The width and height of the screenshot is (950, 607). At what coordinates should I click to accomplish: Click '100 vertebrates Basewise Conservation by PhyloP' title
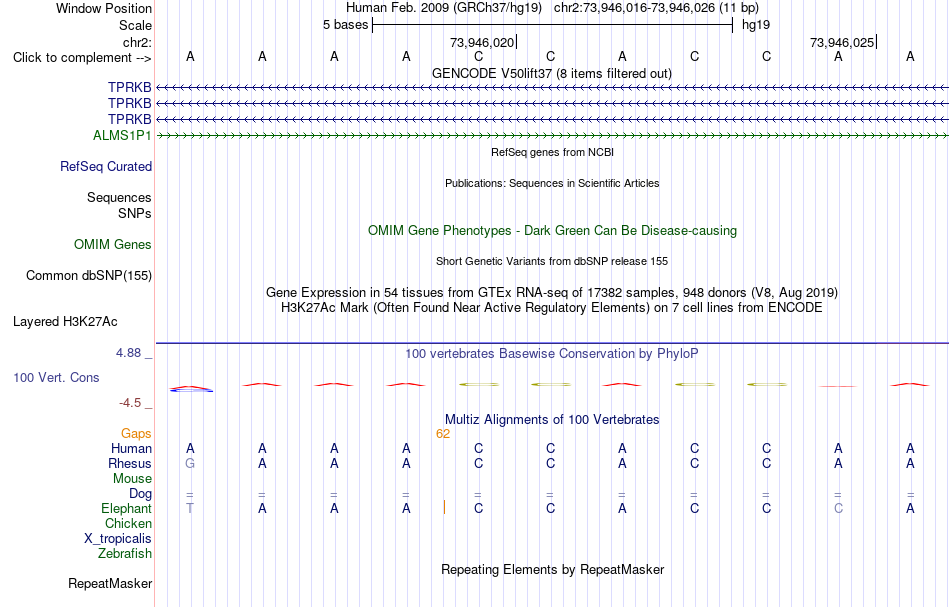(552, 353)
